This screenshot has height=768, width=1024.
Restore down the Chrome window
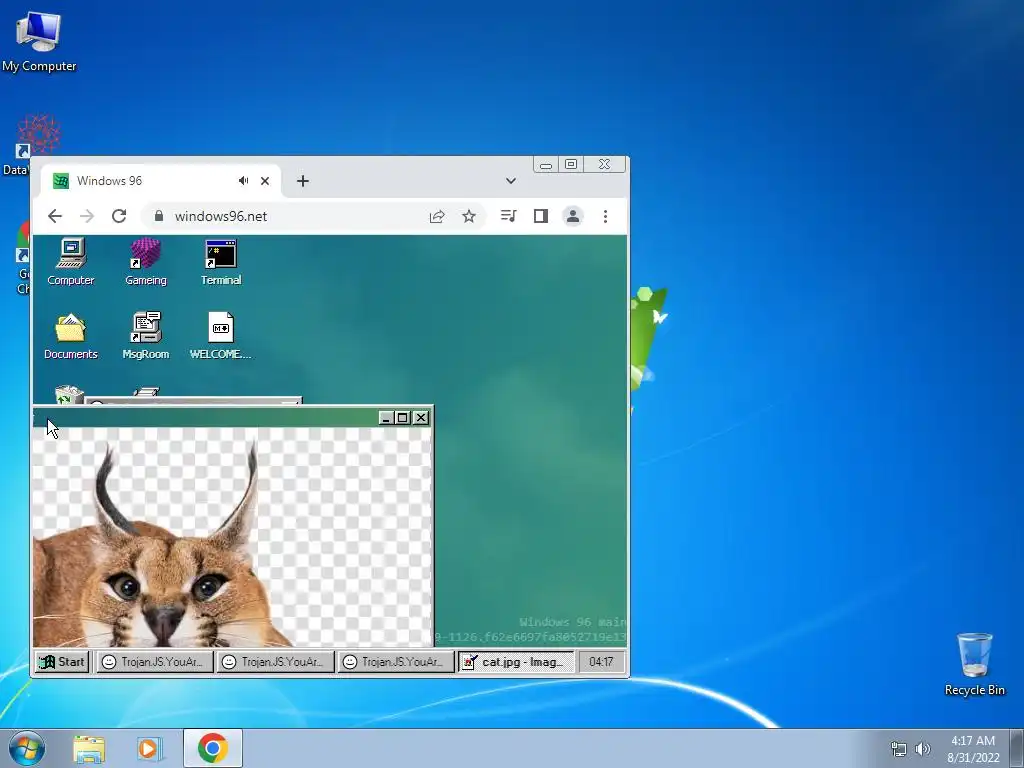click(x=571, y=165)
